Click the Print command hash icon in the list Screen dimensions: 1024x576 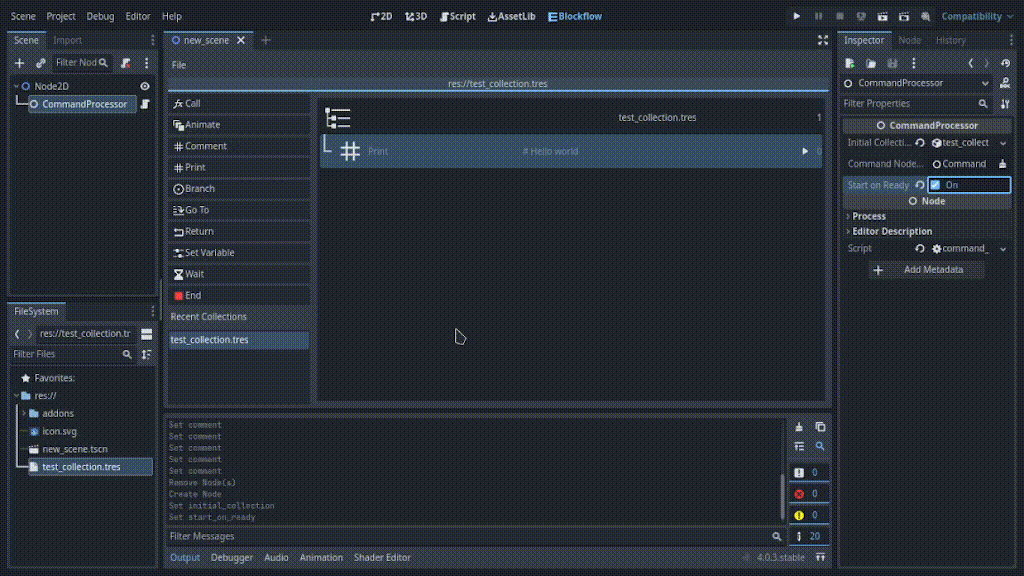click(x=350, y=151)
